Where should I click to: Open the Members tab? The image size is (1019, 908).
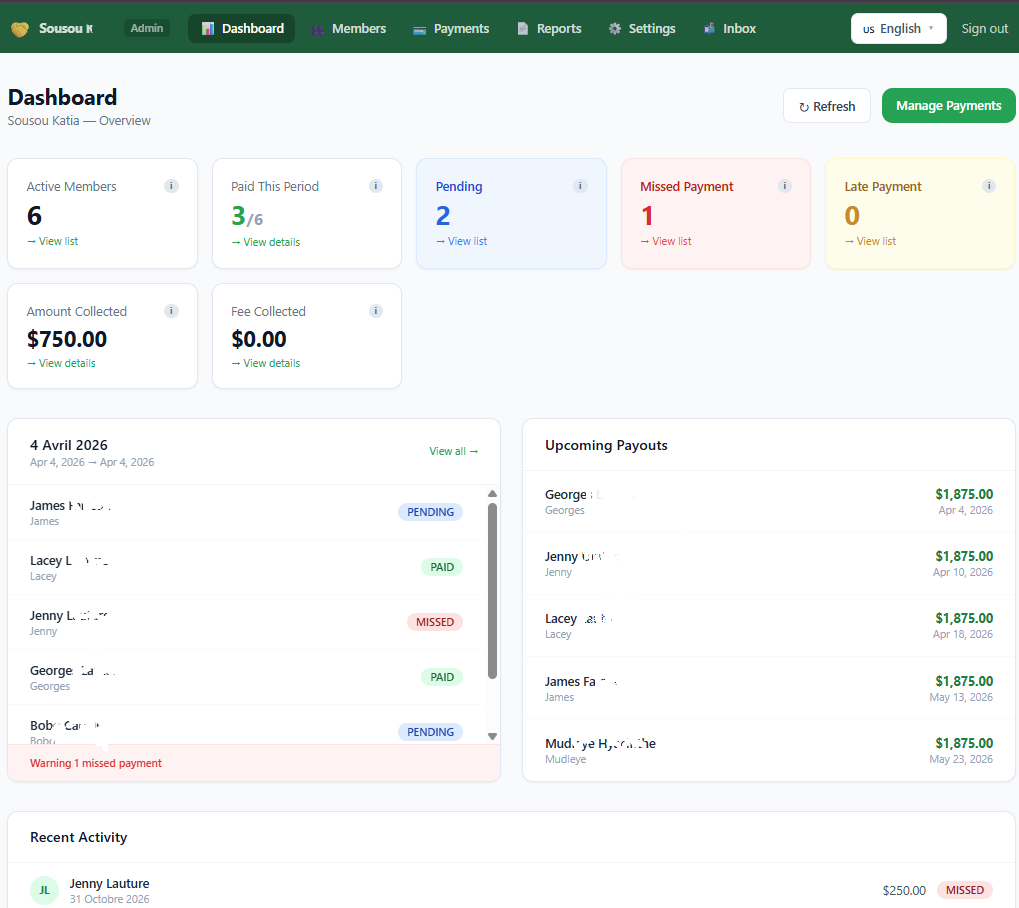pos(347,29)
